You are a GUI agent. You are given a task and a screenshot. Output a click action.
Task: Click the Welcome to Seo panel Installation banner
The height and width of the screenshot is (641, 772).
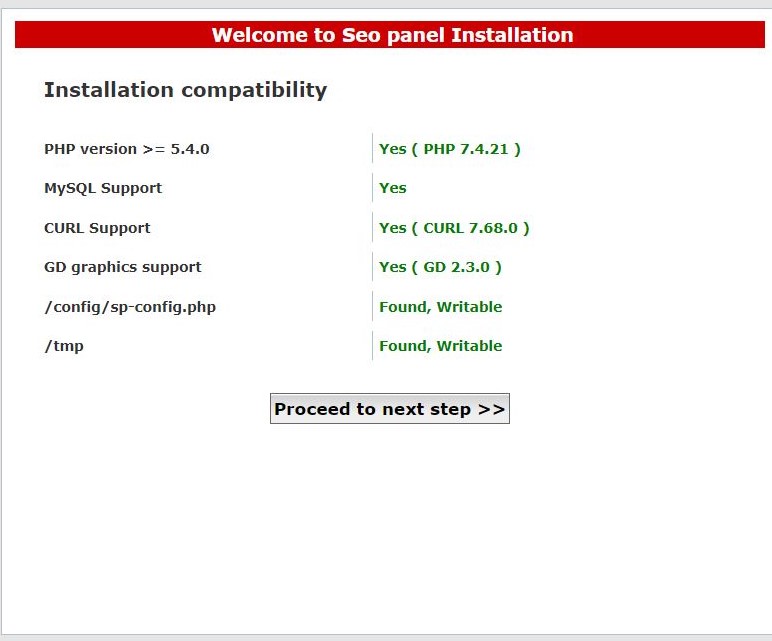point(392,35)
